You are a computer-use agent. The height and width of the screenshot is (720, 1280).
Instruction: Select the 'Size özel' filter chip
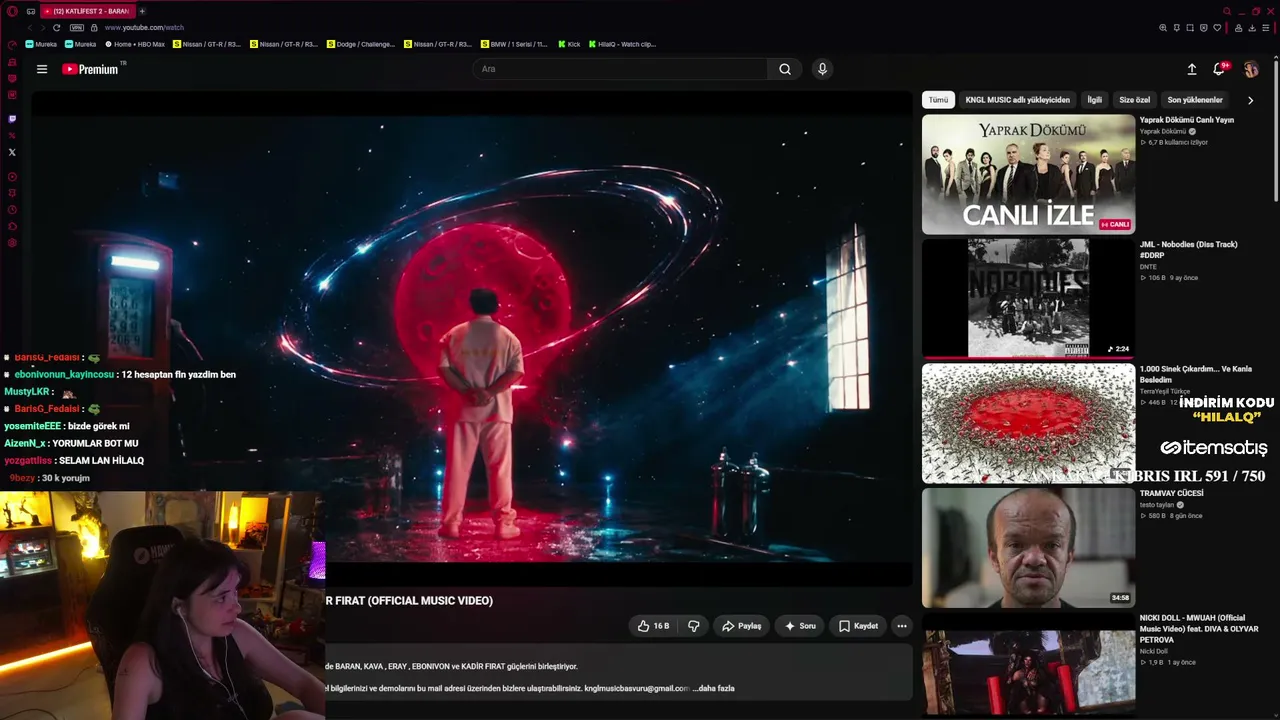click(1135, 100)
